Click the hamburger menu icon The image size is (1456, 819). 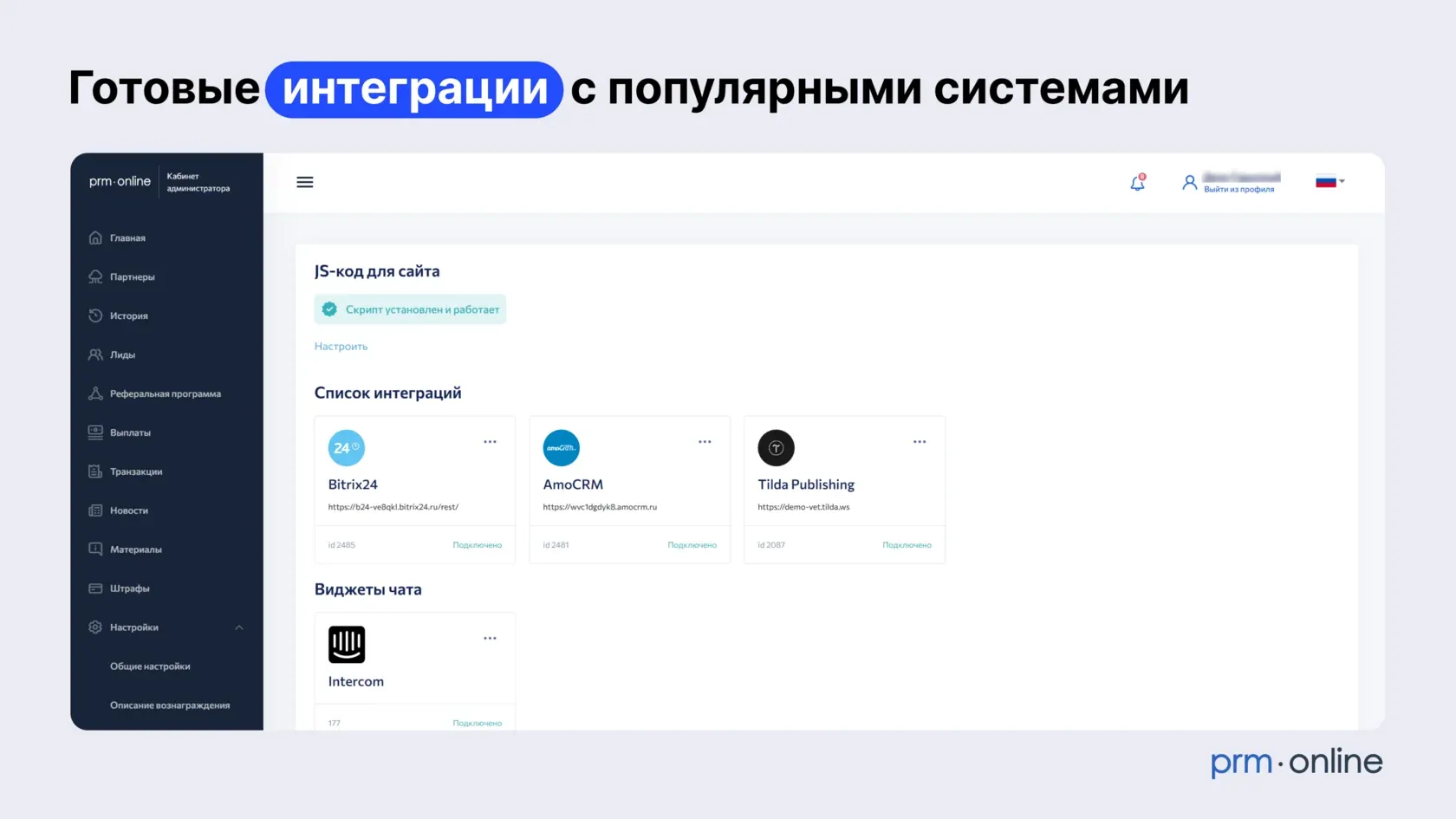[305, 182]
